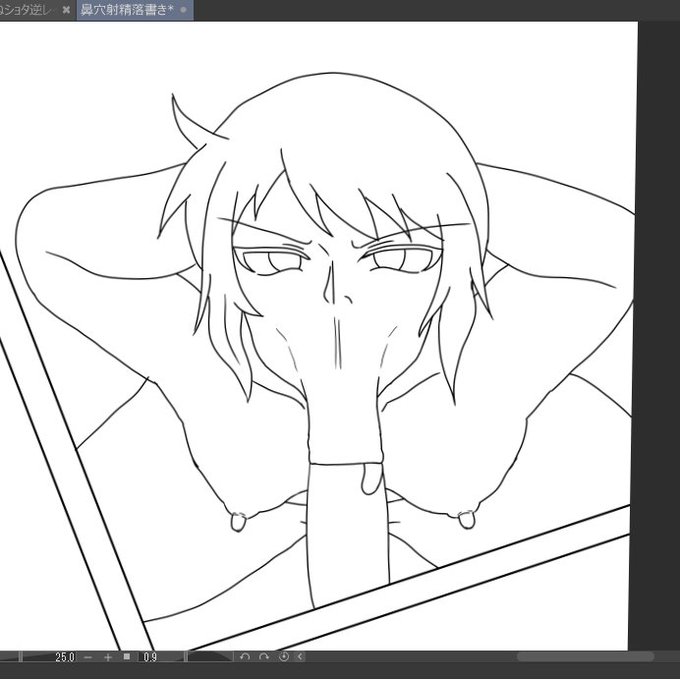Select the active highlighted document tab
This screenshot has width=680, height=680.
tap(135, 10)
